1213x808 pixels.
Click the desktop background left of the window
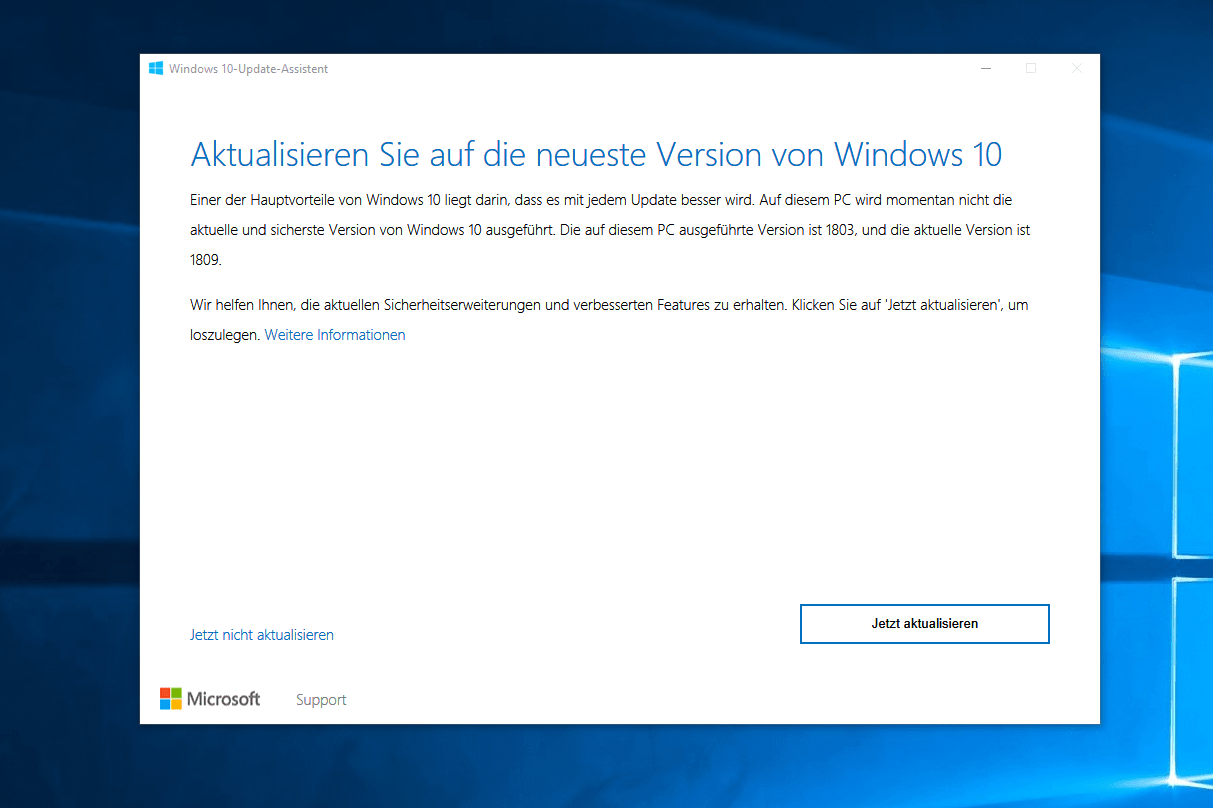[68, 400]
